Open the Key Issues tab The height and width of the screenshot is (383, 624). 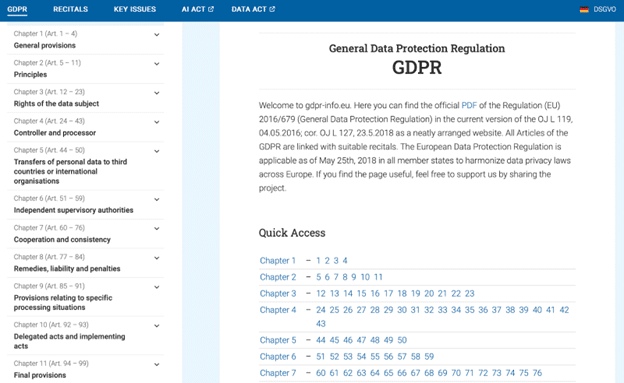click(135, 9)
